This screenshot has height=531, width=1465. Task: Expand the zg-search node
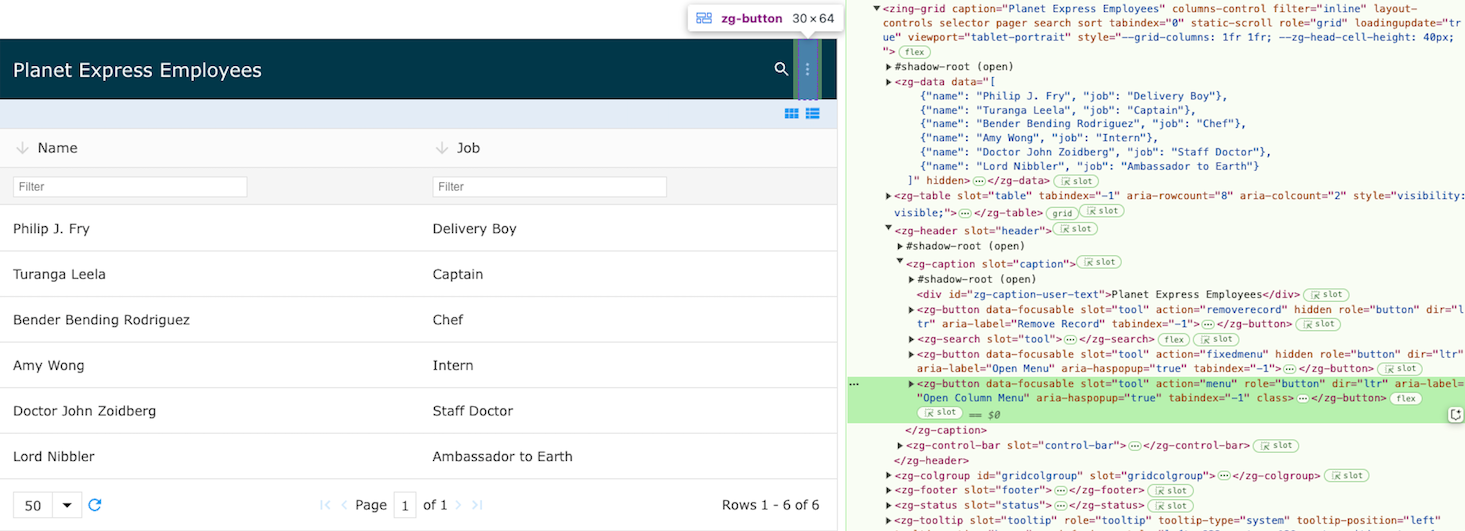911,340
